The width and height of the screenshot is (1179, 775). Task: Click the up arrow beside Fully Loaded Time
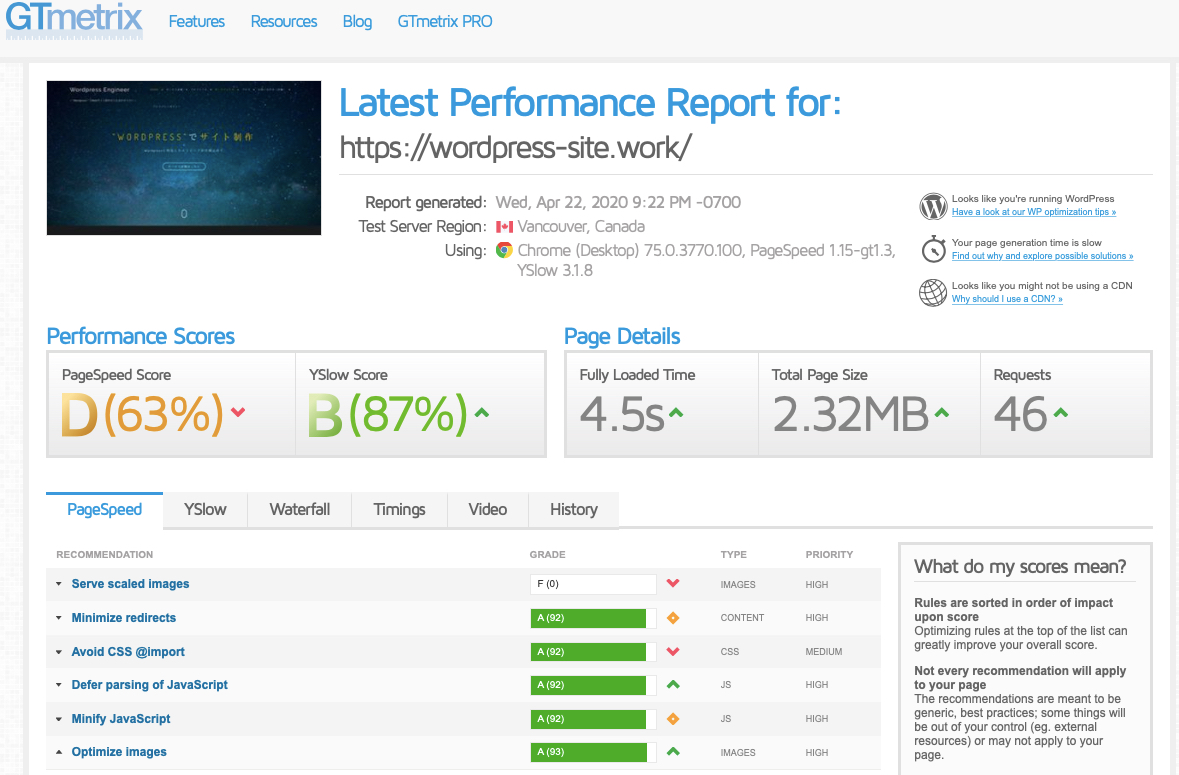[x=676, y=412]
